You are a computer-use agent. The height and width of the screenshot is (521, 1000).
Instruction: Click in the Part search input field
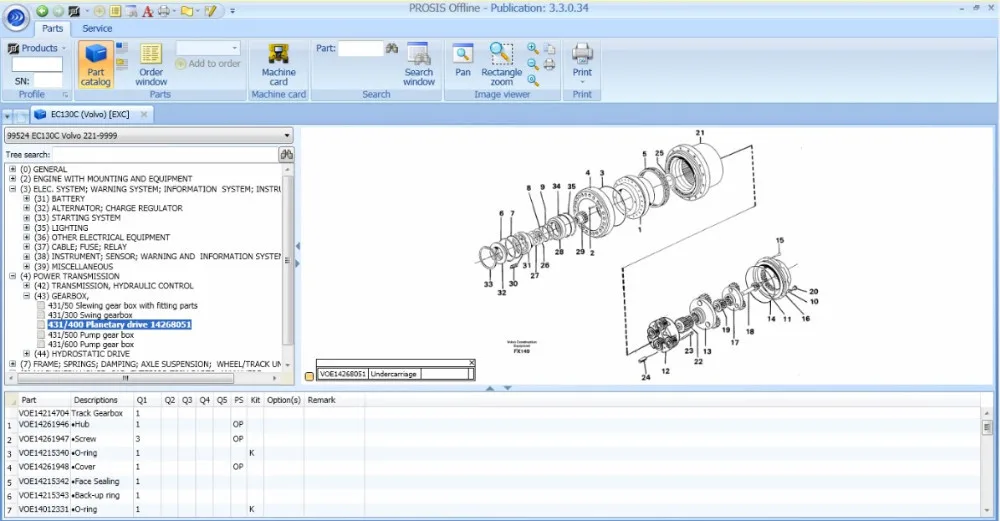(x=360, y=48)
